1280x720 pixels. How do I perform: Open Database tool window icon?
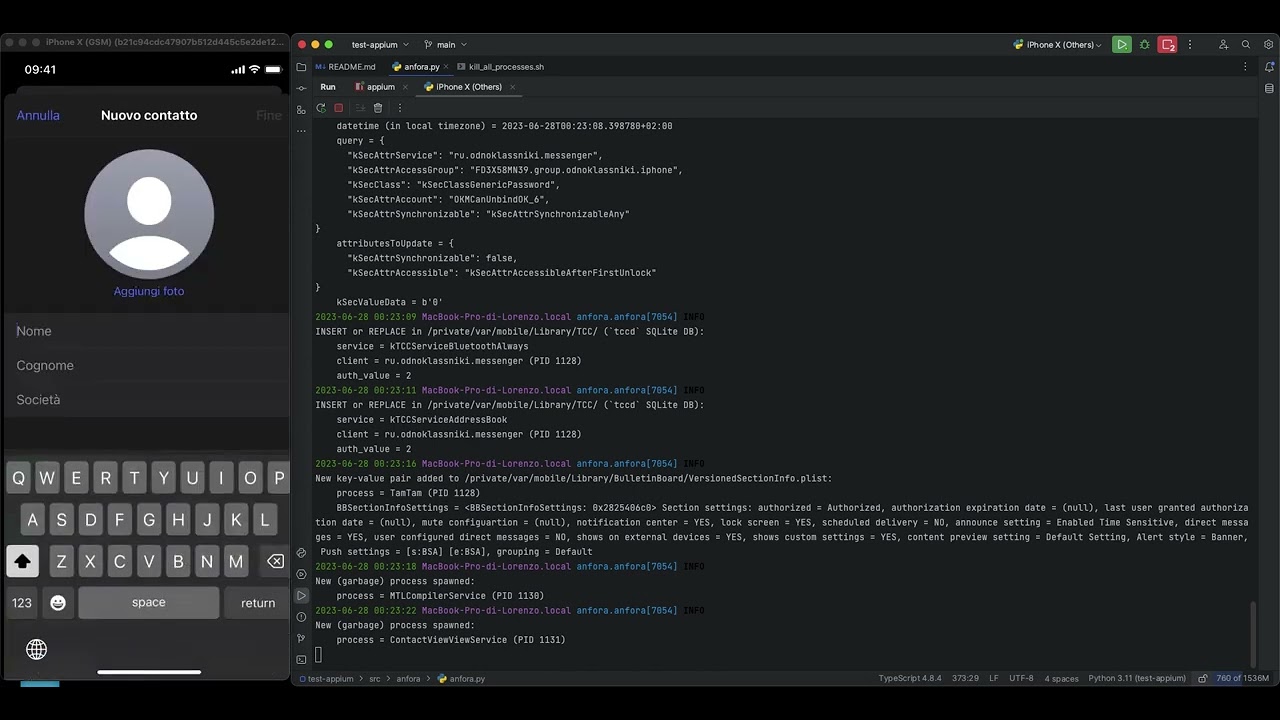(1269, 88)
